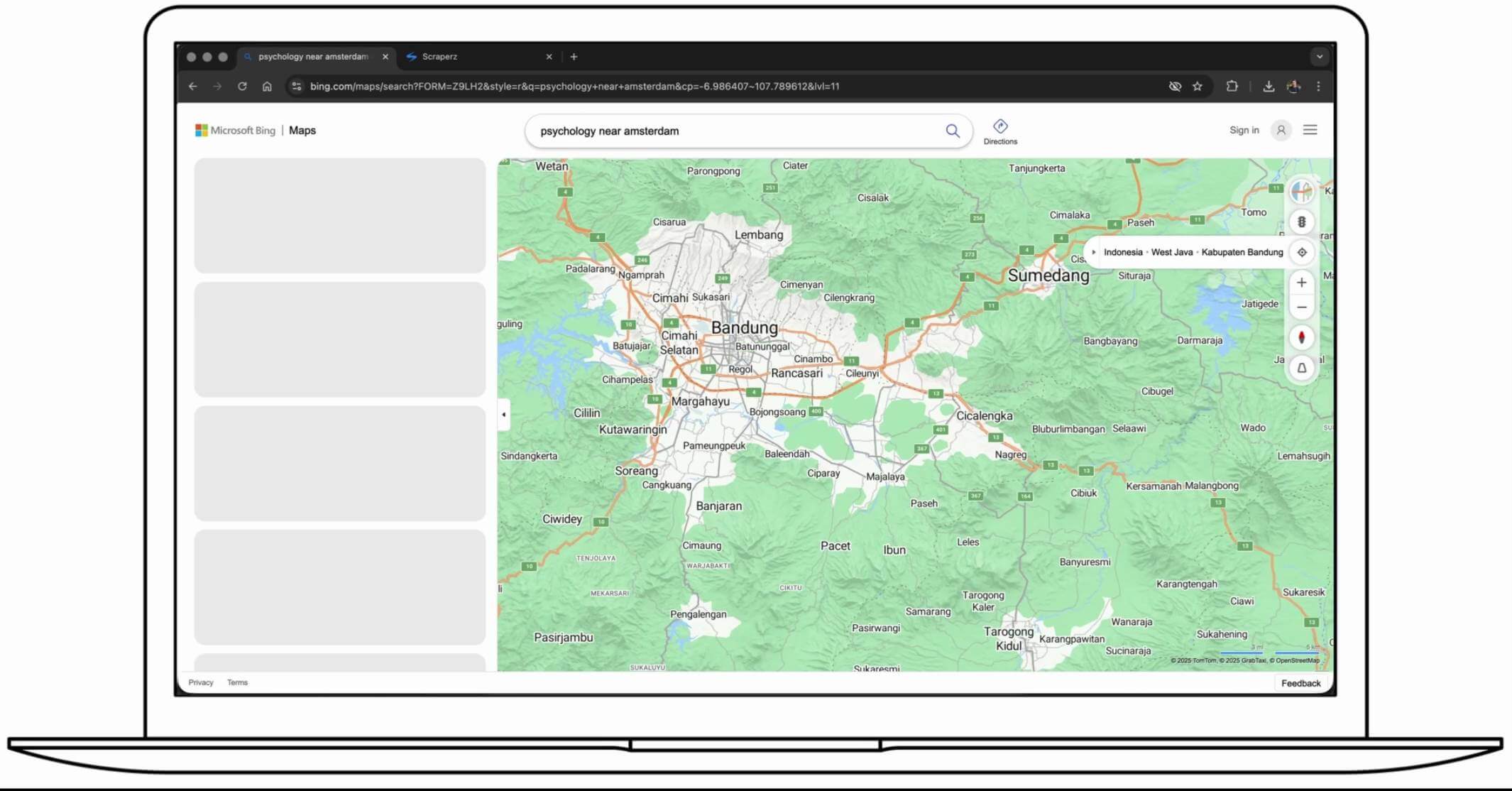This screenshot has height=791, width=1512.
Task: Open browser extensions puzzle icon
Action: coord(1232,86)
